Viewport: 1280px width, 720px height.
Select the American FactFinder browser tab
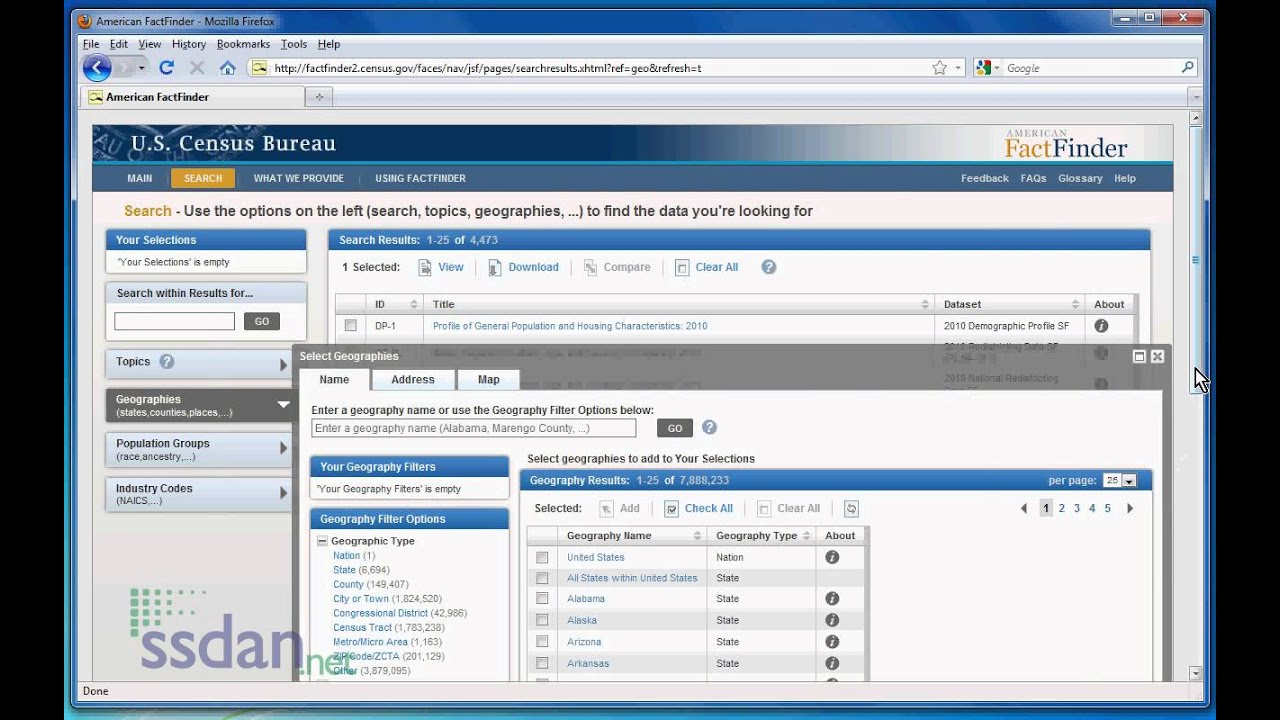pyautogui.click(x=192, y=97)
